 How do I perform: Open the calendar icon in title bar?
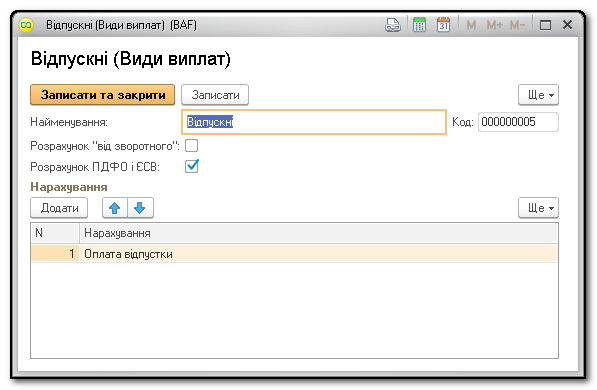point(443,25)
